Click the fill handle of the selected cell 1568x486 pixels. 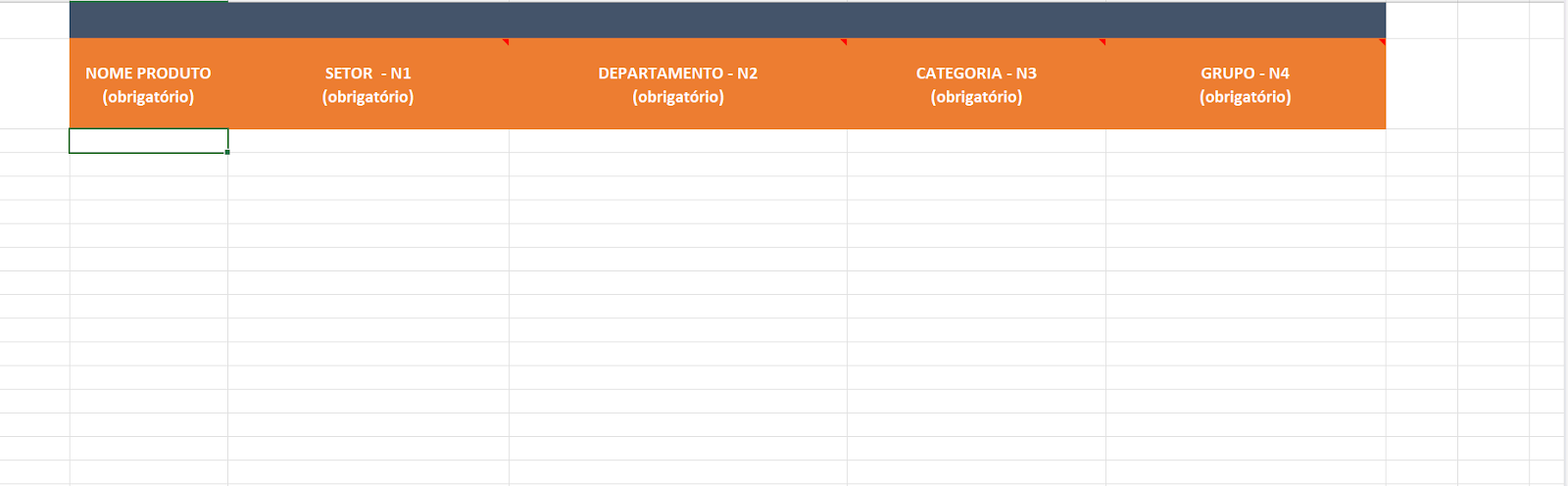(x=227, y=153)
